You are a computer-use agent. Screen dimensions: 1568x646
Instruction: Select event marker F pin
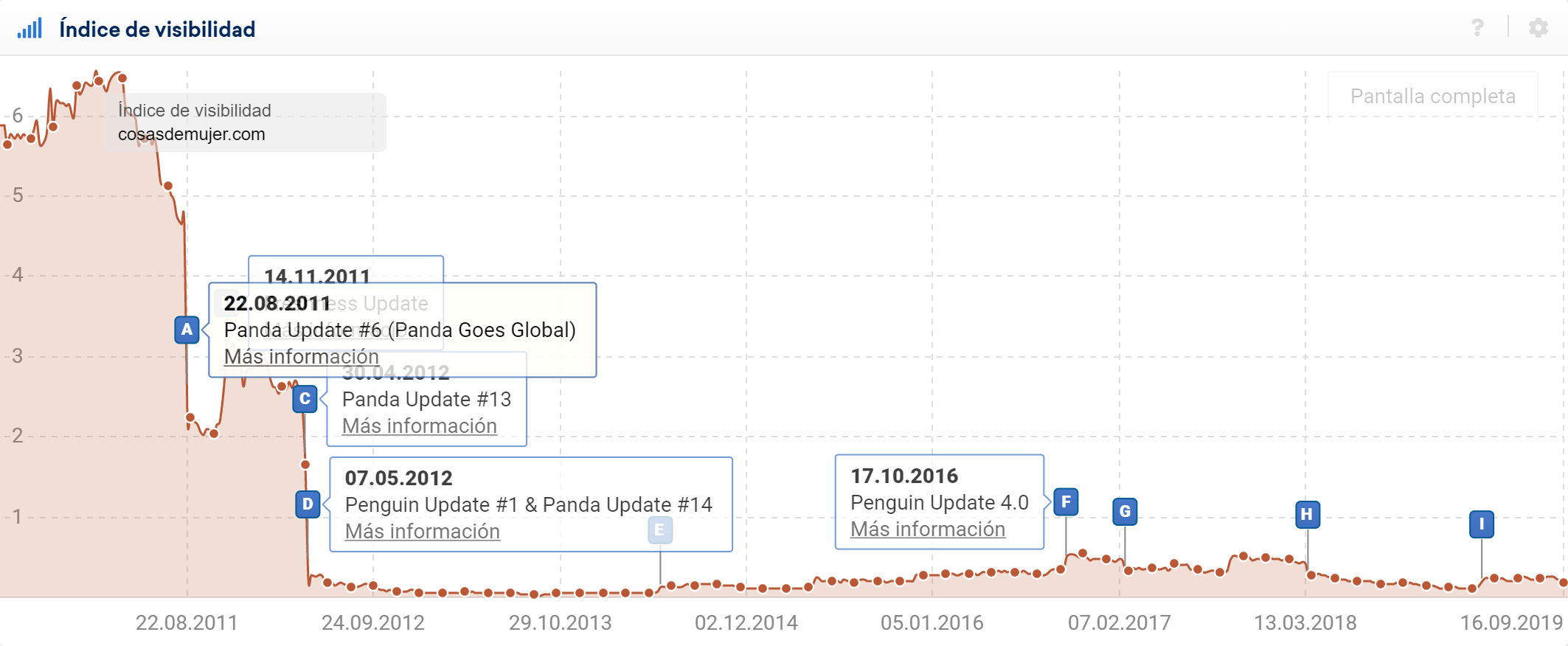coord(1066,502)
